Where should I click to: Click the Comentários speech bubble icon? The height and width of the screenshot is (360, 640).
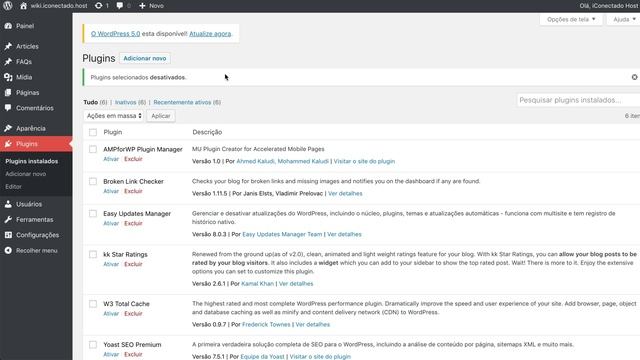[8, 108]
